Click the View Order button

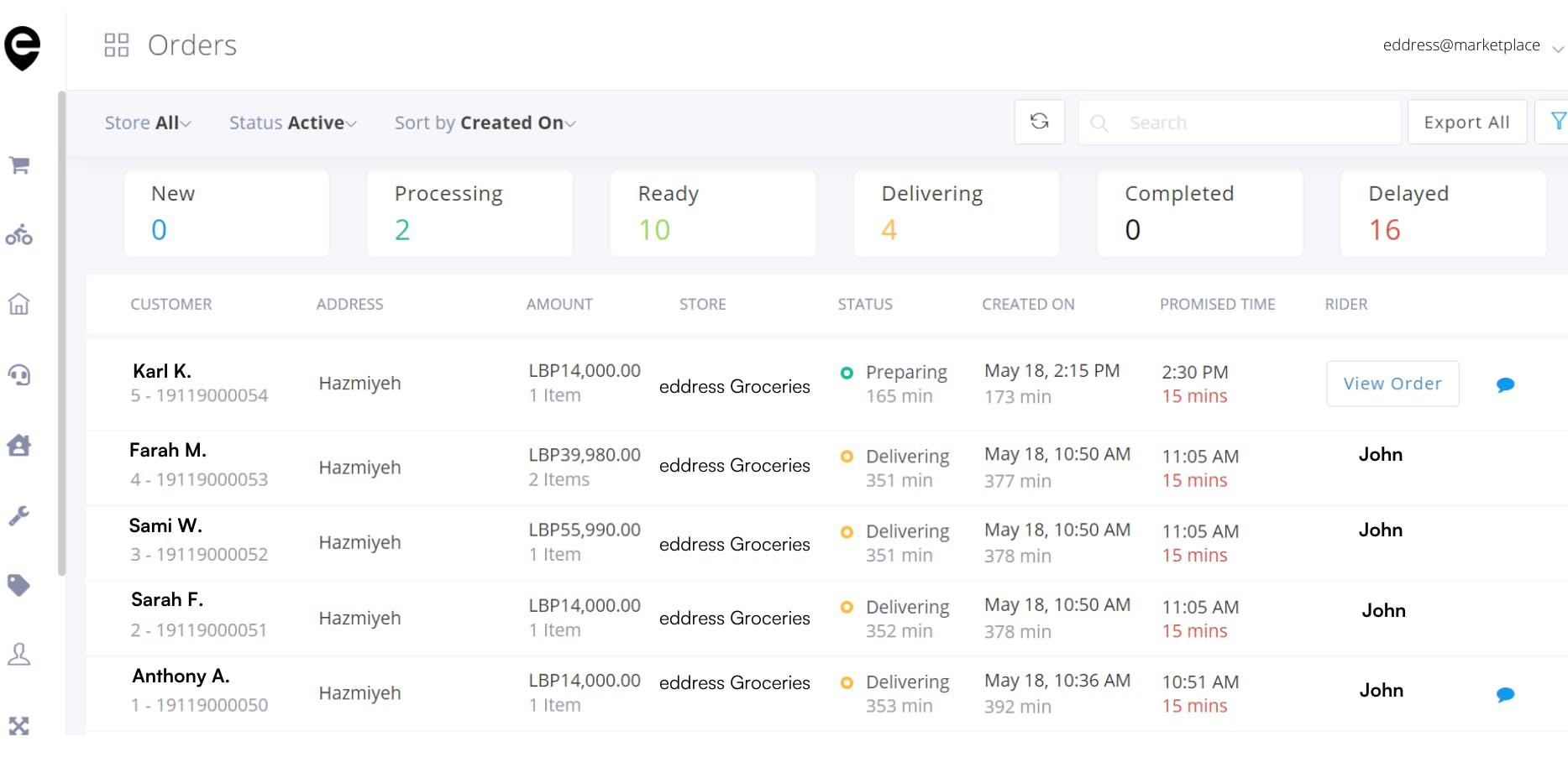(1392, 384)
